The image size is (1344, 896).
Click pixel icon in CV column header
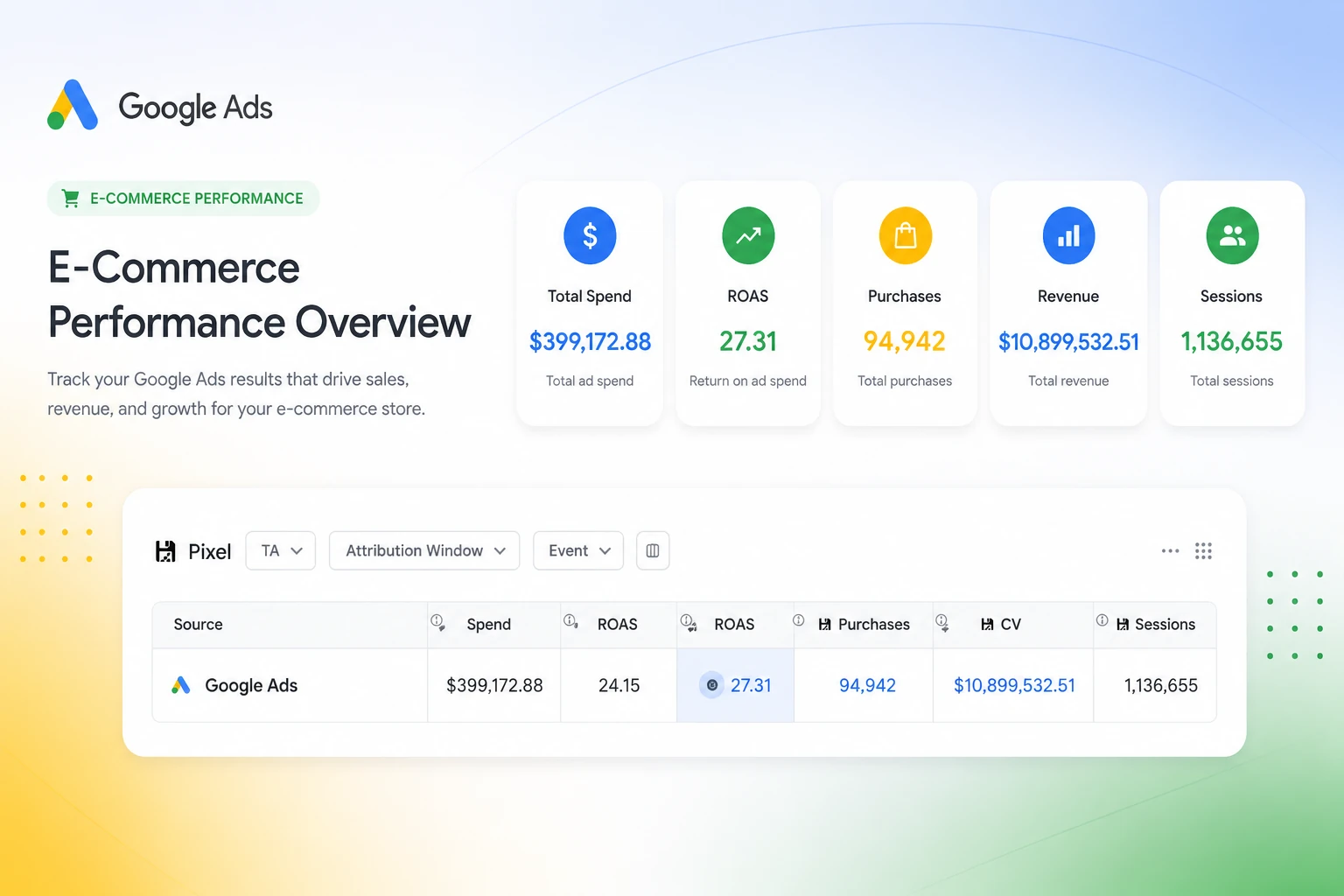[x=987, y=625]
